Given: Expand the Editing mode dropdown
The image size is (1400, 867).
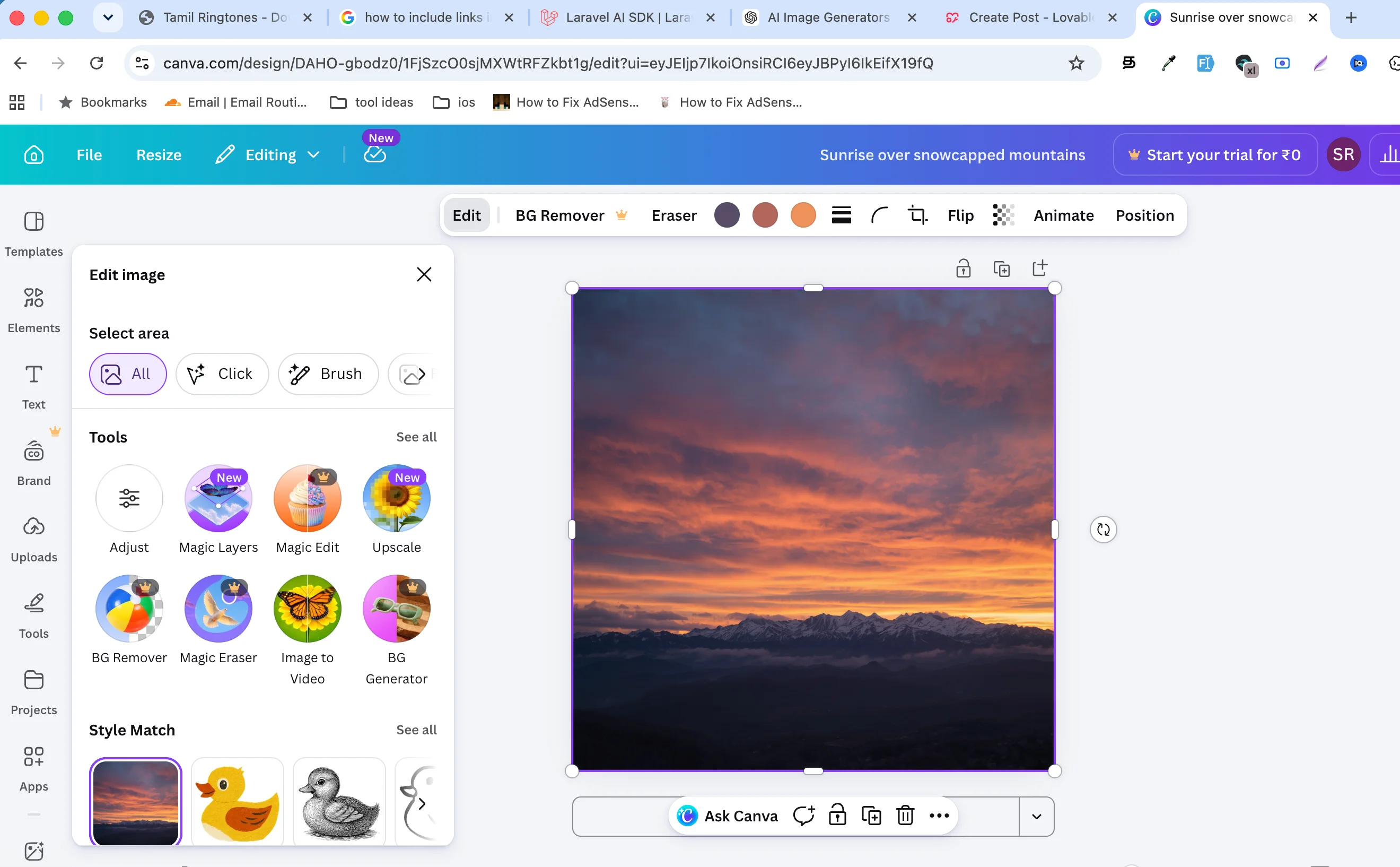Looking at the screenshot, I should 267,155.
